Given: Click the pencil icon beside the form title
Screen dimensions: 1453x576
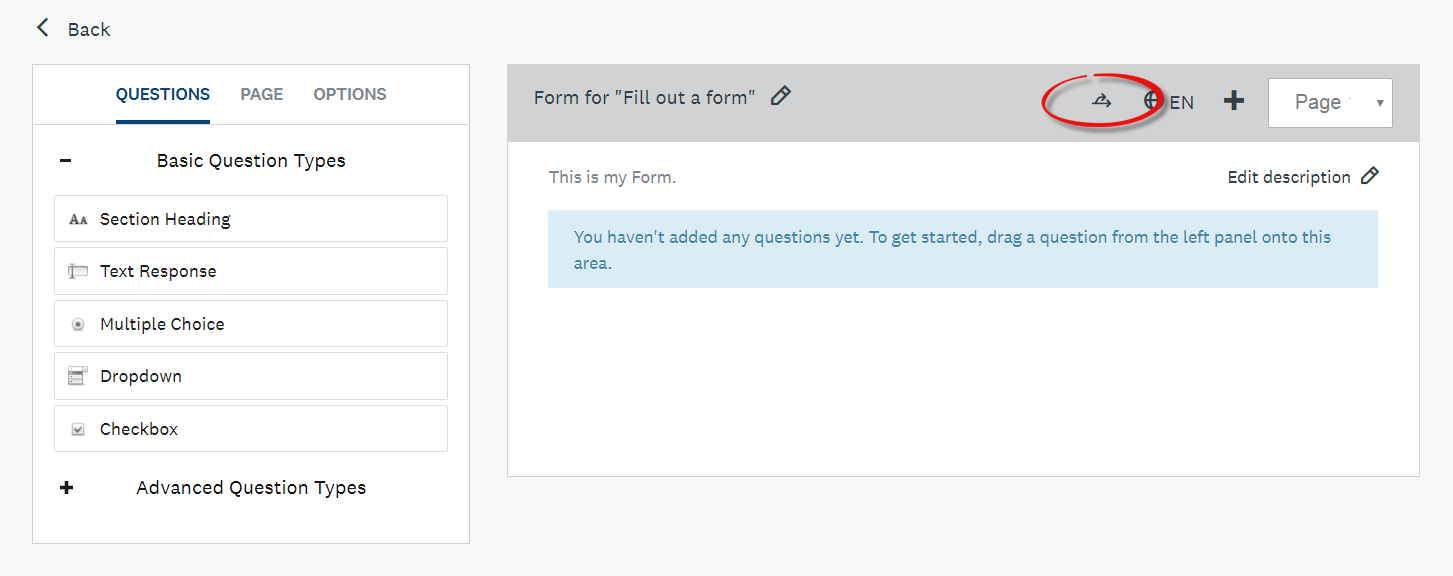Looking at the screenshot, I should click(x=781, y=95).
